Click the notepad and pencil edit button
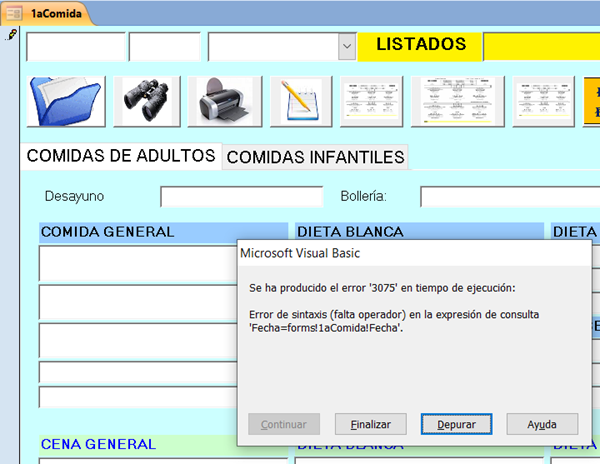This screenshot has width=600, height=464. coord(301,101)
